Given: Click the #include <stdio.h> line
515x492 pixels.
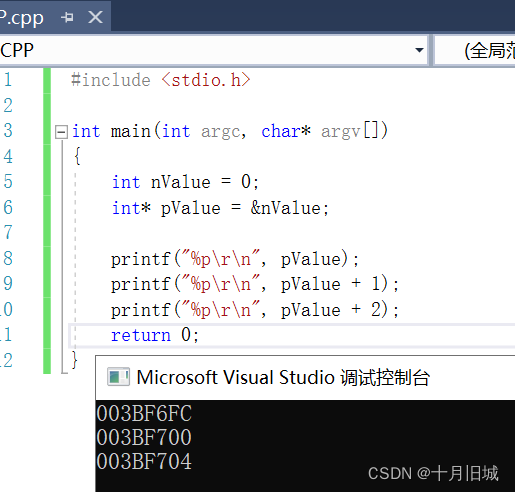Looking at the screenshot, I should pyautogui.click(x=161, y=80).
